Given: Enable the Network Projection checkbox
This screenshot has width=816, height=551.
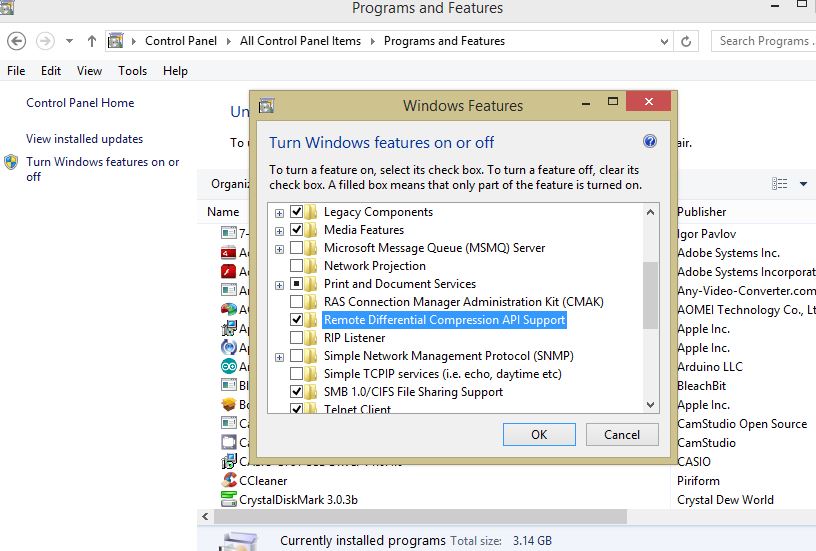Looking at the screenshot, I should pyautogui.click(x=297, y=265).
